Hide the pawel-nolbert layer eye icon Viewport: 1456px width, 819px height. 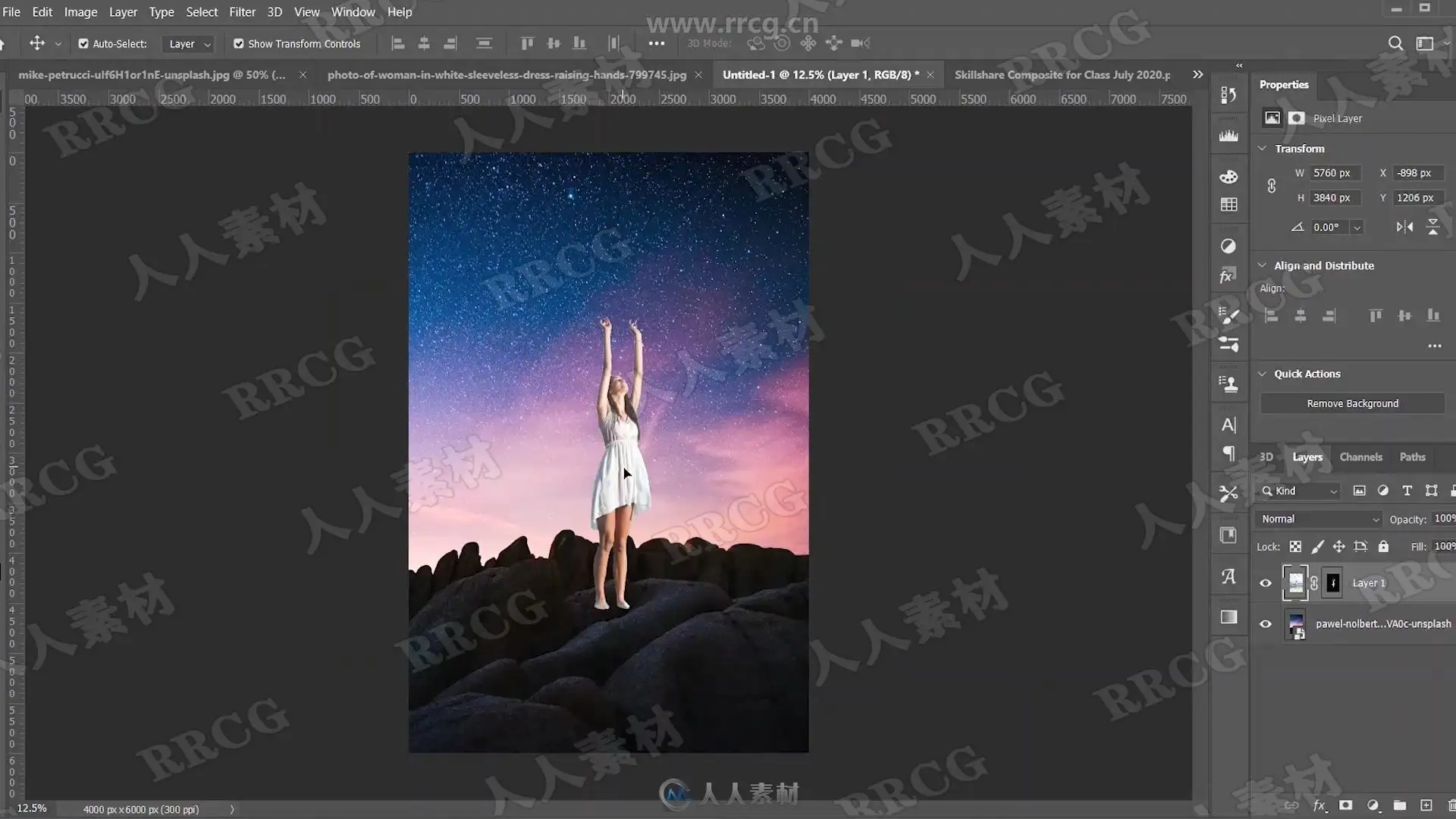1265,624
